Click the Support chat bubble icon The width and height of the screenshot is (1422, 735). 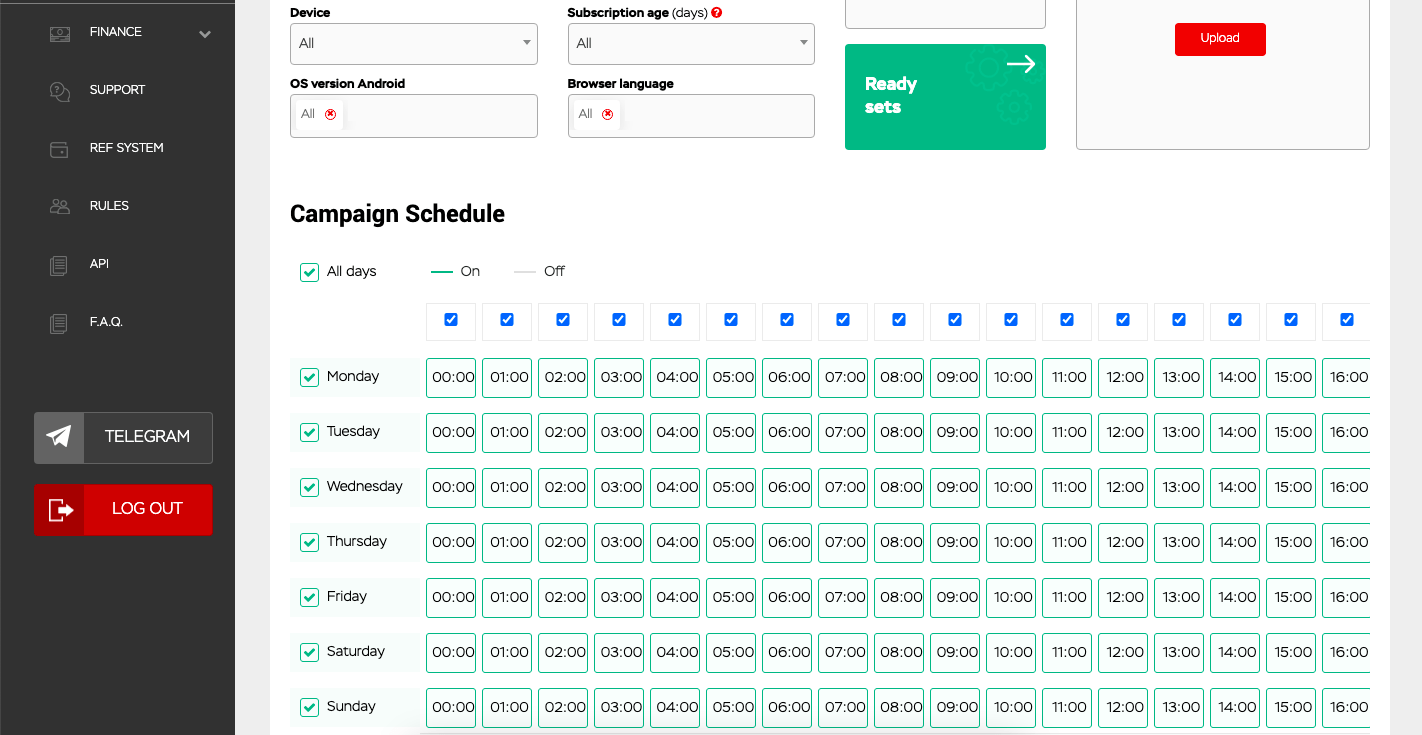click(x=60, y=91)
